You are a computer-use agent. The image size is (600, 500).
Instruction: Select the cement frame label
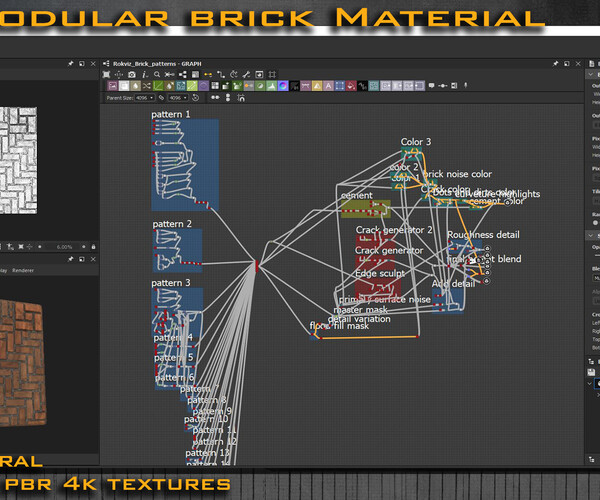(357, 195)
